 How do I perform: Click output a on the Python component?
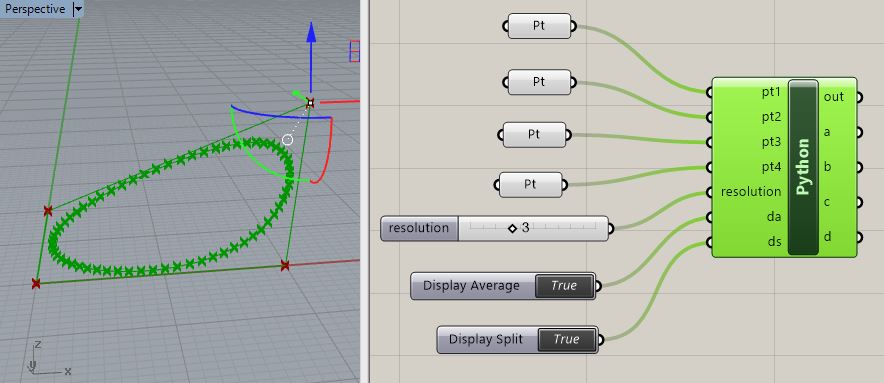pyautogui.click(x=826, y=132)
